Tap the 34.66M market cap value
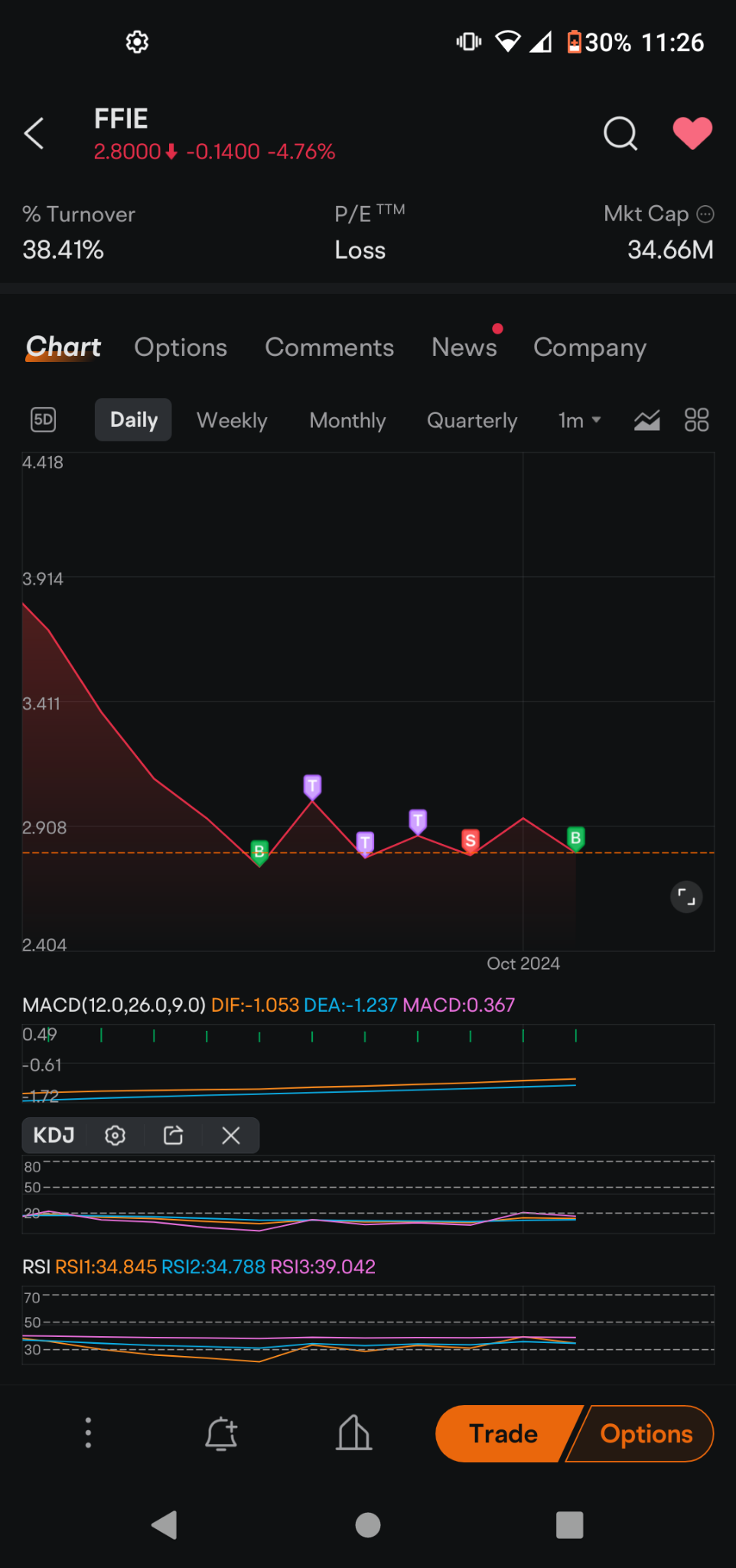 click(x=670, y=249)
